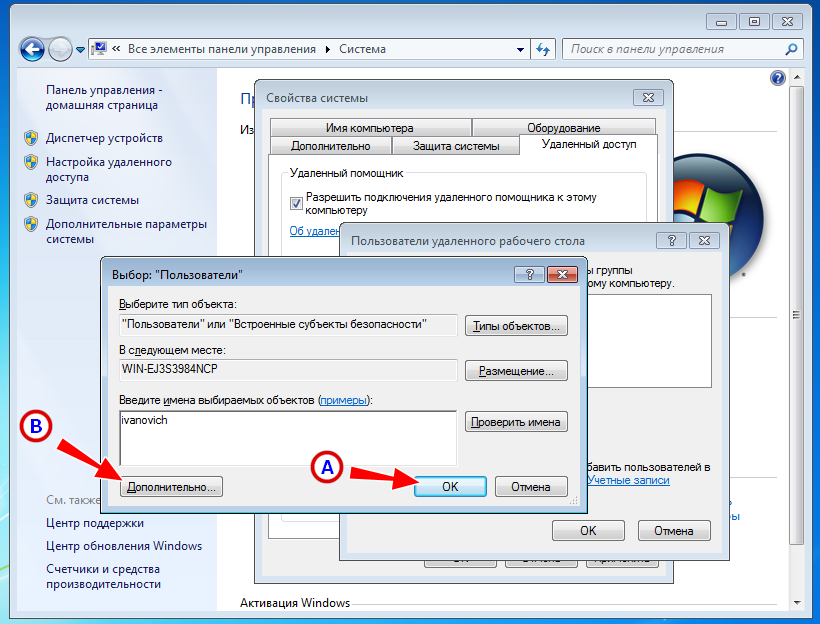Click the refresh button beside address bar
The height and width of the screenshot is (624, 820).
tap(543, 50)
